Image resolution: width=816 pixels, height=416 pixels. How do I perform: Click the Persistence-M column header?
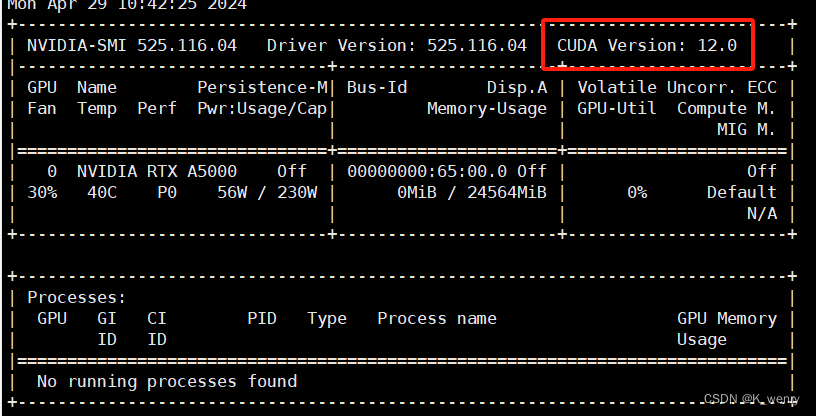coord(261,87)
